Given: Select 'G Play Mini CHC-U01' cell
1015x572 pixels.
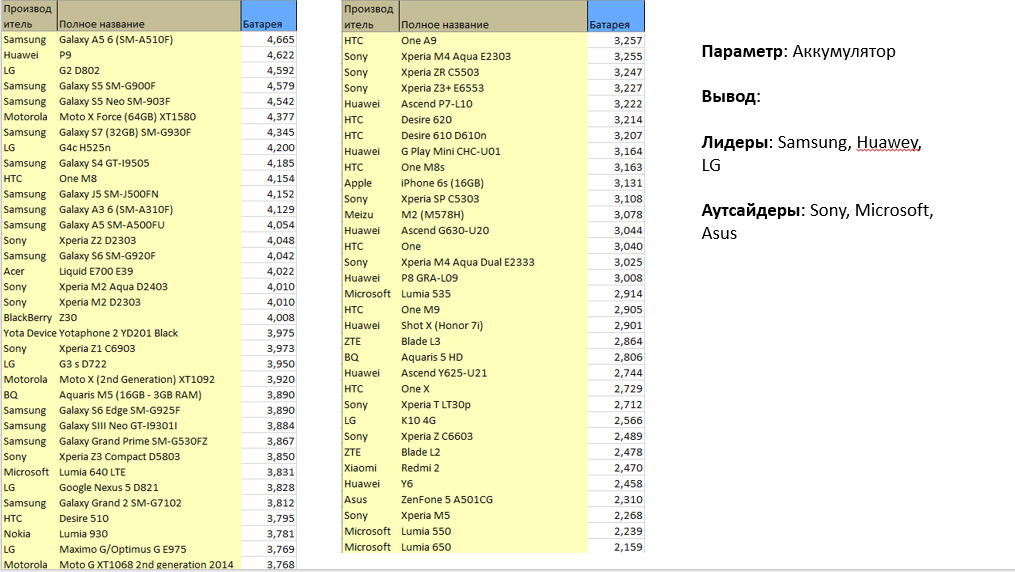Looking at the screenshot, I should pyautogui.click(x=493, y=151).
